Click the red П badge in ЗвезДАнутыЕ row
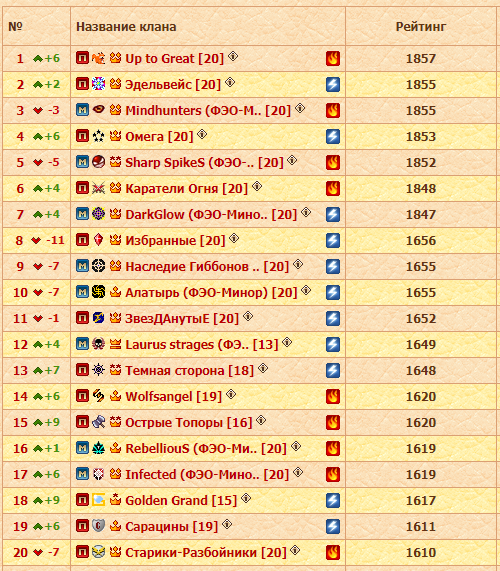 [x=83, y=318]
